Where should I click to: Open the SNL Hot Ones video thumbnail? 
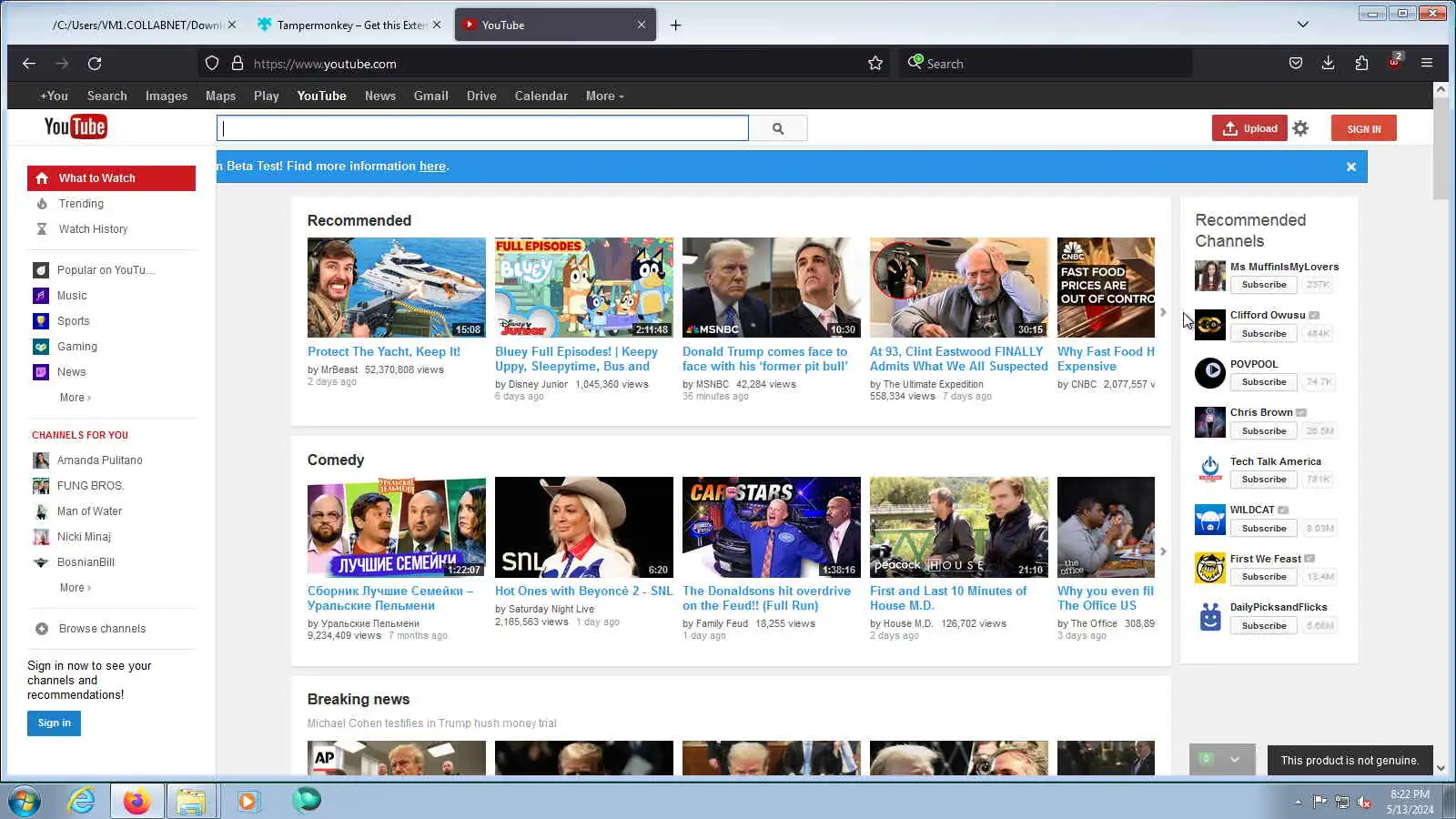[x=584, y=527]
